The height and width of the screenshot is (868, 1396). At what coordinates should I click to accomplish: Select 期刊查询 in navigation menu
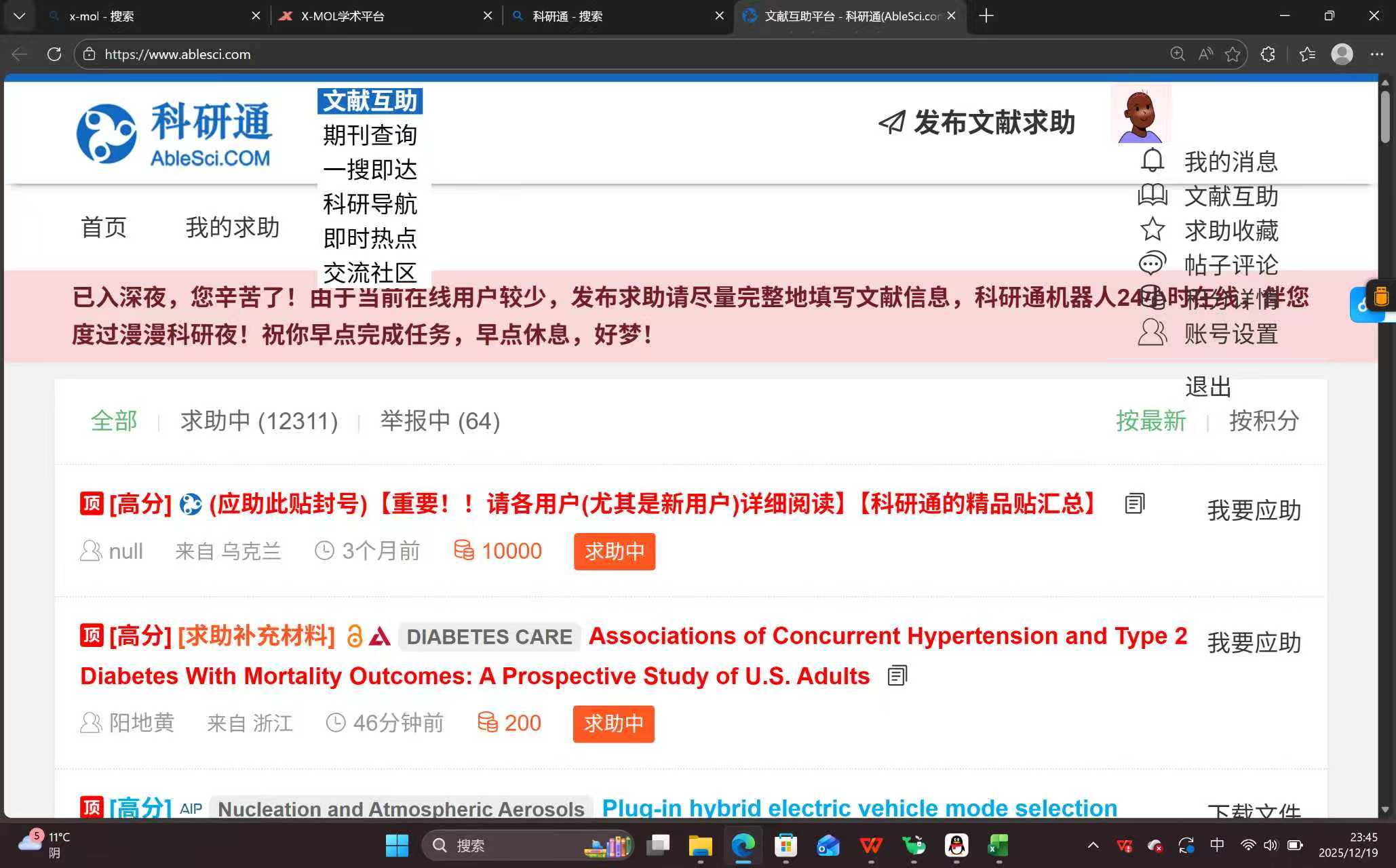[370, 135]
